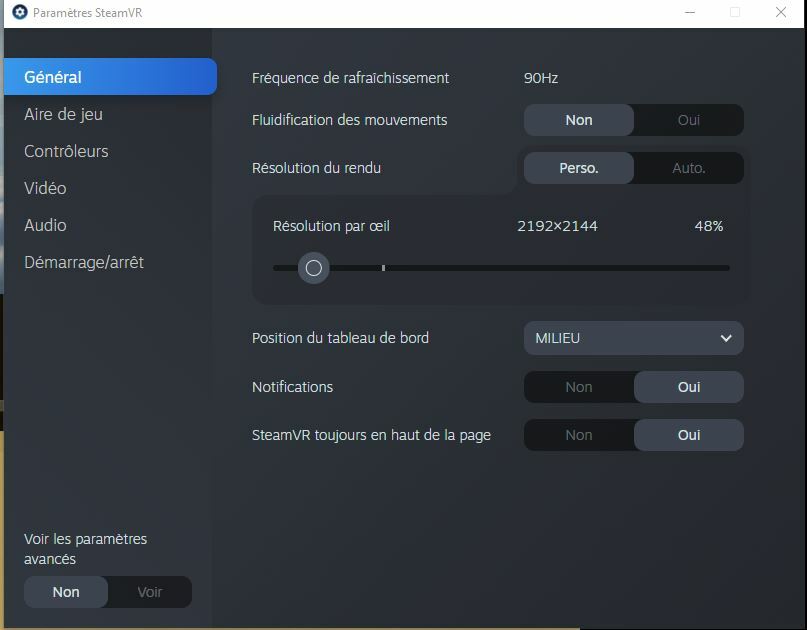The width and height of the screenshot is (807, 630).
Task: Click the chevron arrow of the MILIEU dropdown
Action: point(726,338)
